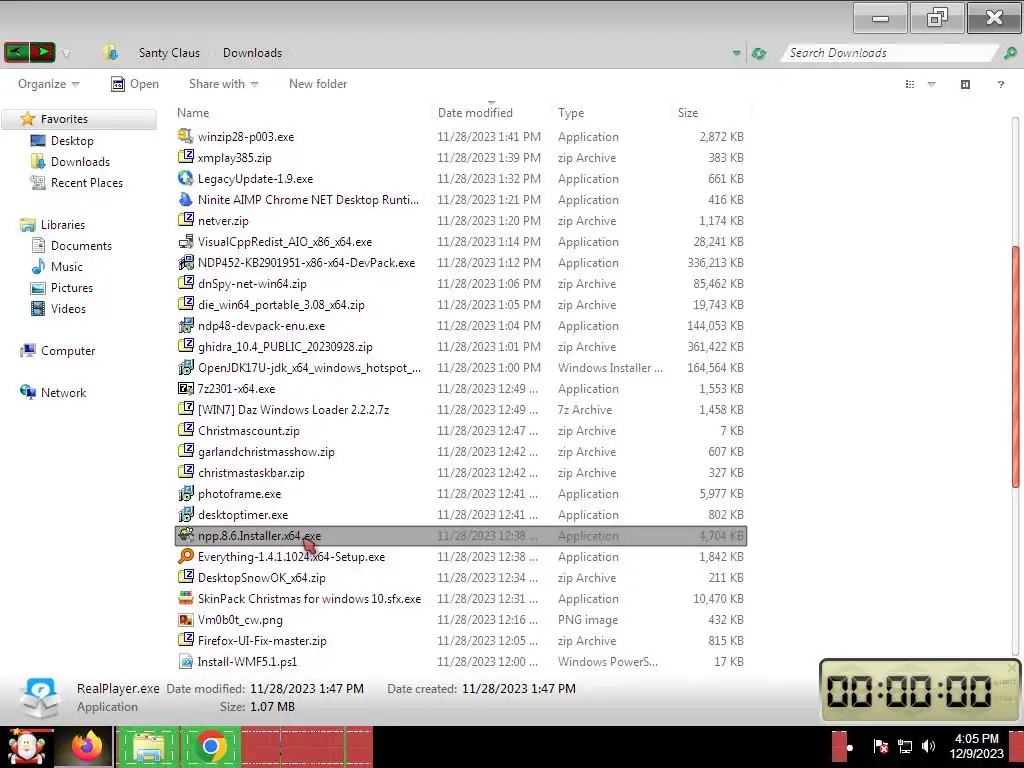Click New folder button

click(x=318, y=84)
